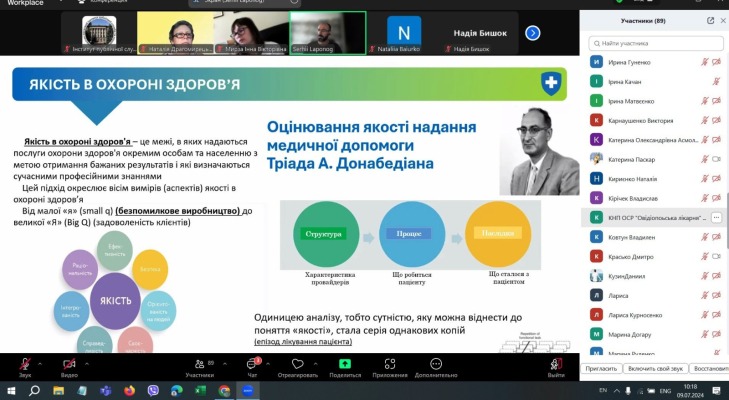Open the Отреагировать heart reactions
This screenshot has height=400, width=729.
(x=298, y=367)
